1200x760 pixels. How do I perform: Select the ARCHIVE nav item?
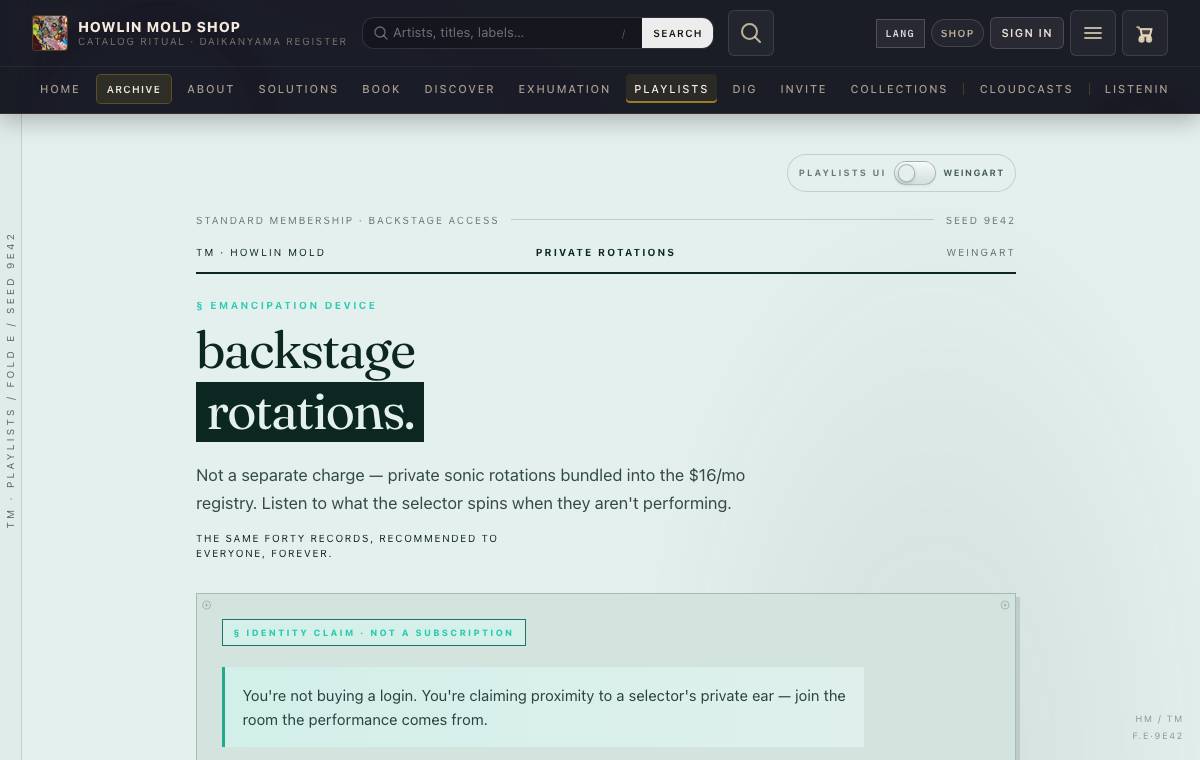[x=134, y=89]
